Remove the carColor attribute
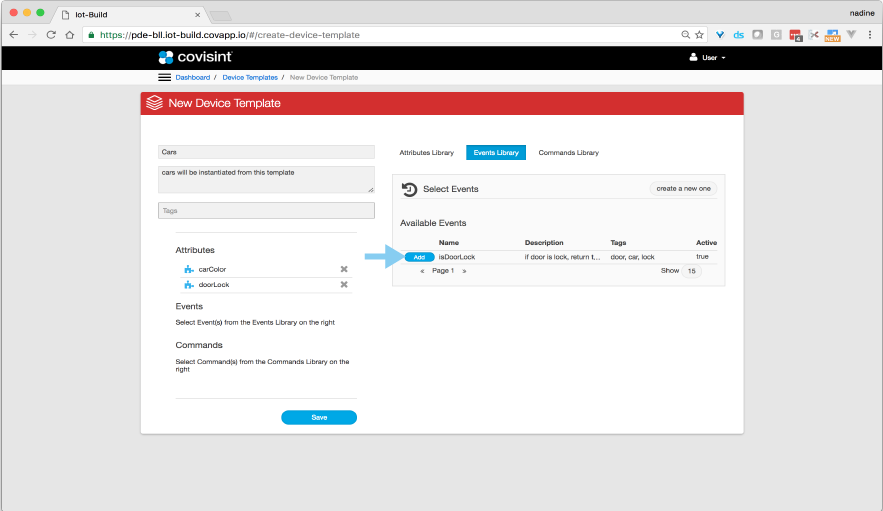The height and width of the screenshot is (511, 883). [344, 269]
